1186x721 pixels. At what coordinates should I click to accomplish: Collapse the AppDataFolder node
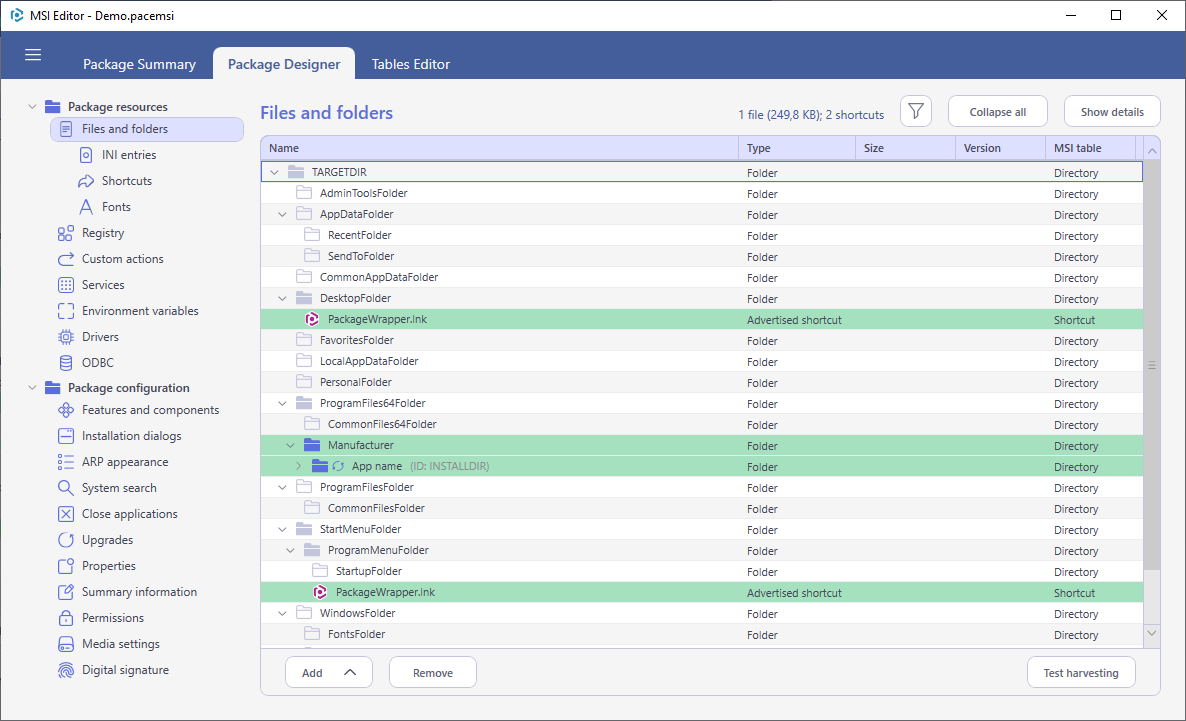click(x=282, y=215)
